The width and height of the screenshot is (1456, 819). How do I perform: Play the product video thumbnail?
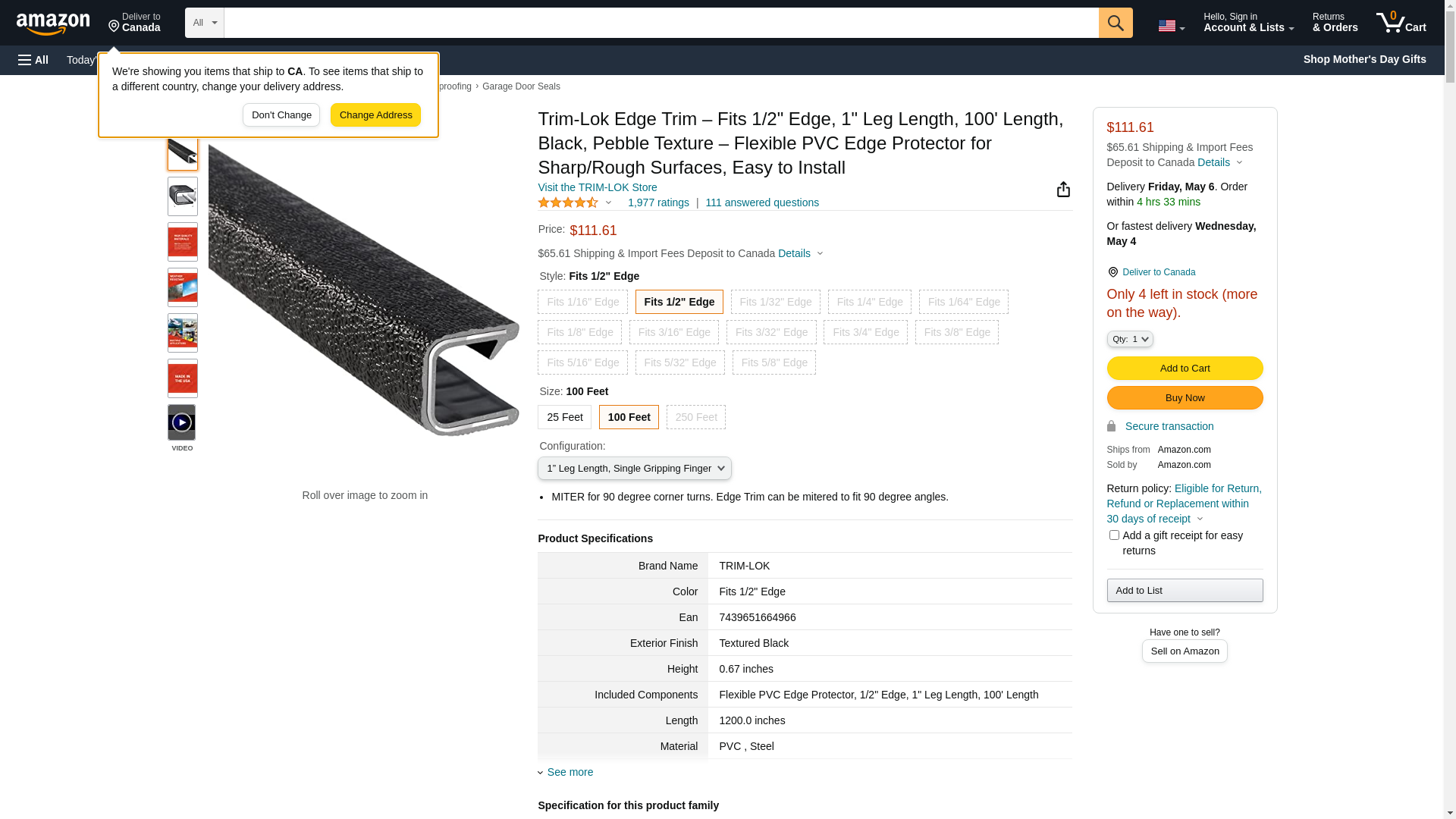[182, 422]
